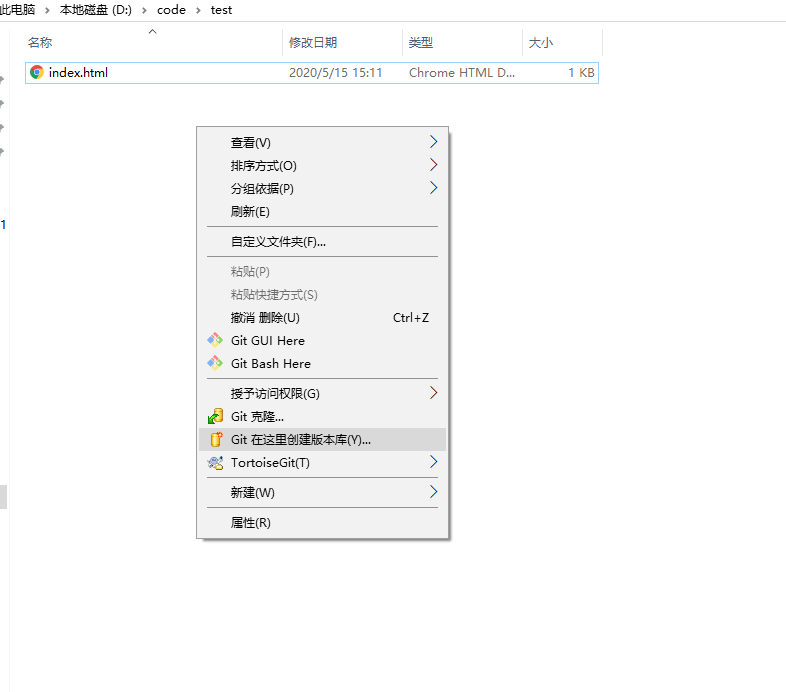The width and height of the screenshot is (786, 692).
Task: Click the chevron after 本地磁盘 (D:)
Action: coord(144,11)
